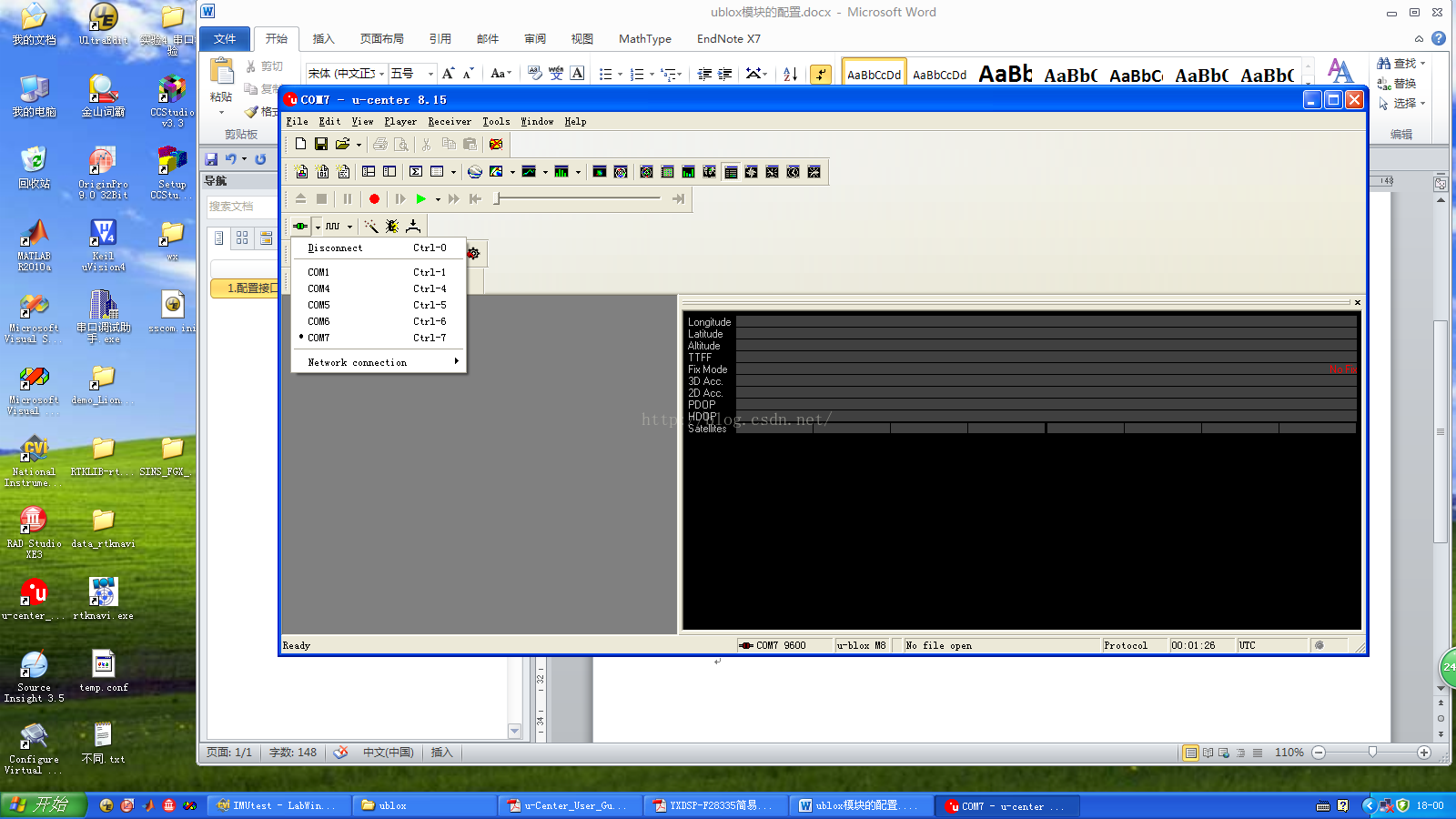Expand the Chart view dropdown arrow

[545, 171]
